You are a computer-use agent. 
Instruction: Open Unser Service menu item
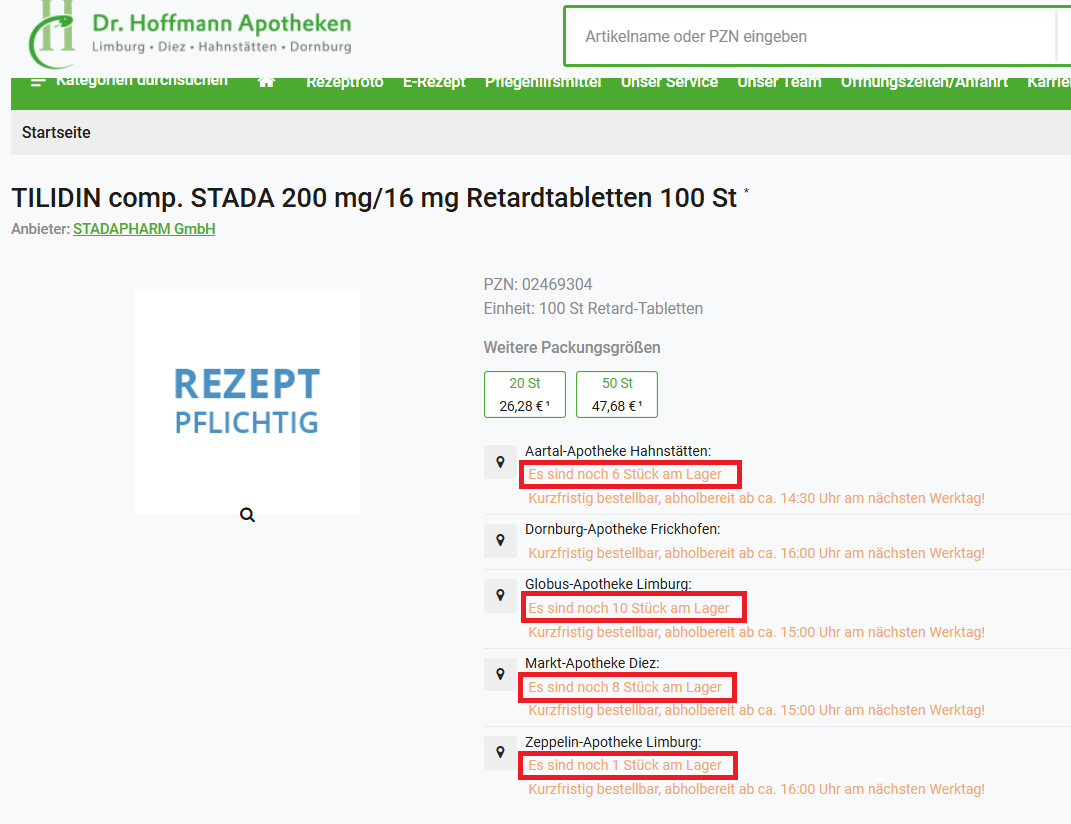point(669,82)
